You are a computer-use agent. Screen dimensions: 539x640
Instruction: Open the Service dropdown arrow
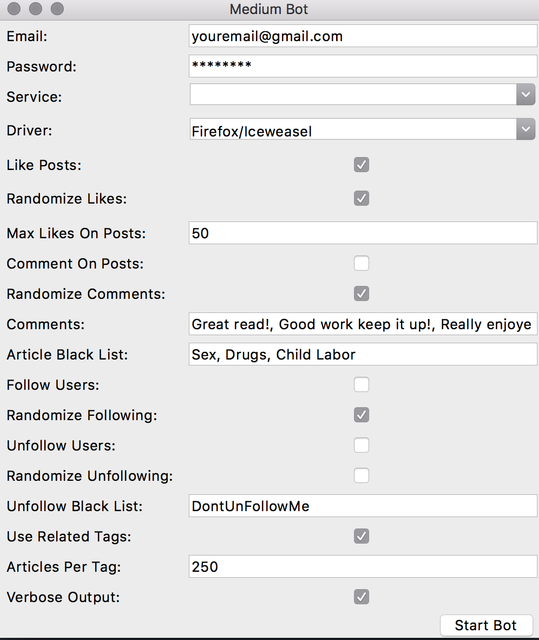tap(526, 95)
